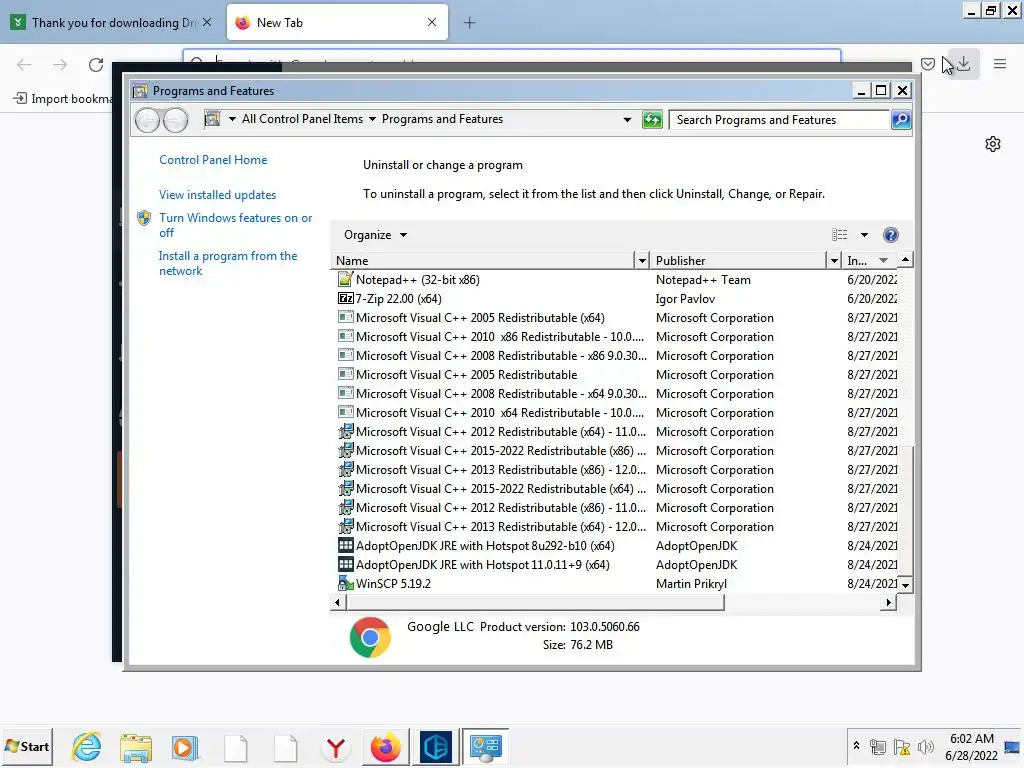The width and height of the screenshot is (1024, 768).
Task: Select Microsoft Visual C++ 2005 Redistributable (no x64) row
Action: click(x=614, y=375)
